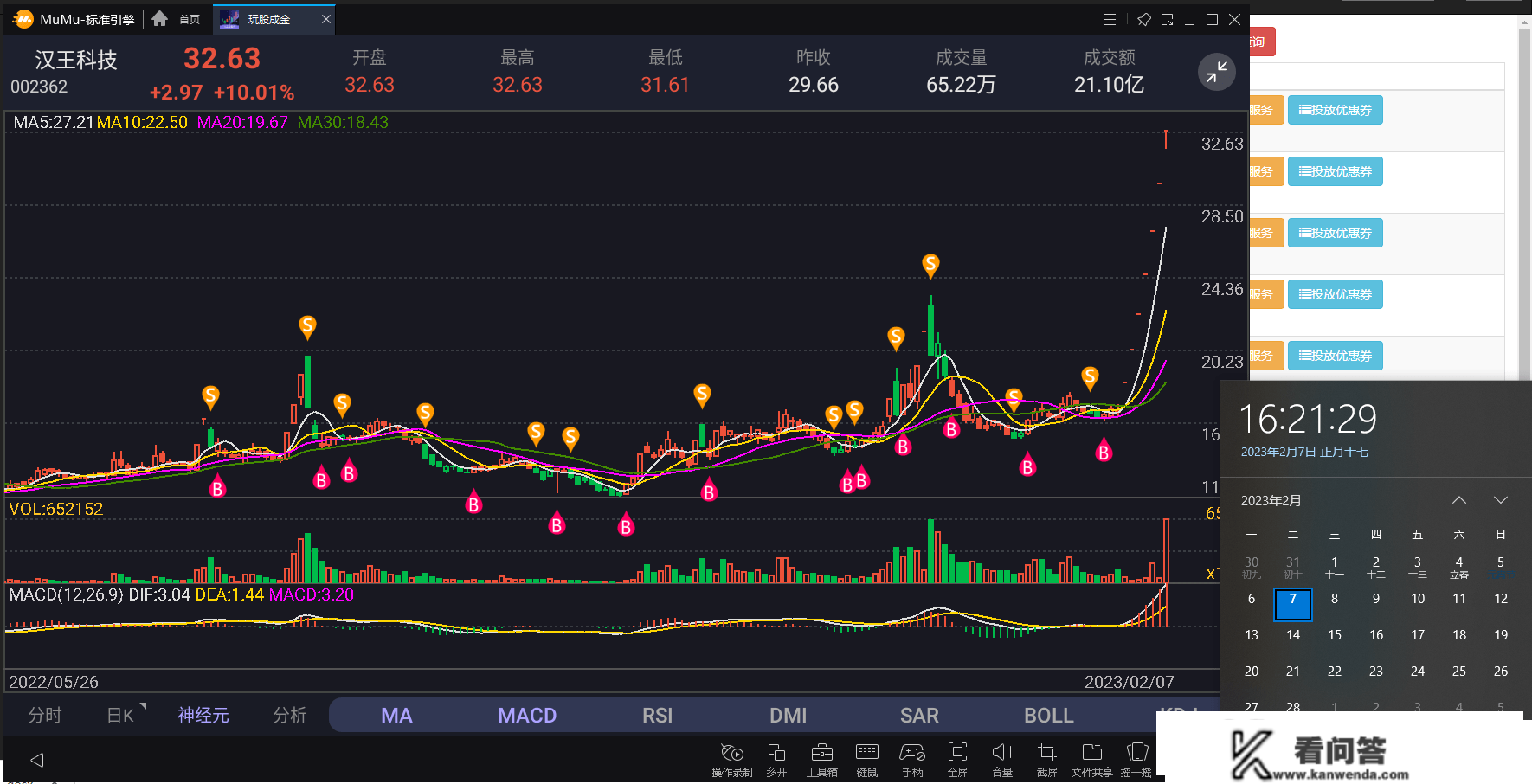The height and width of the screenshot is (784, 1532).
Task: Switch indicator to BOLL
Action: [1049, 716]
